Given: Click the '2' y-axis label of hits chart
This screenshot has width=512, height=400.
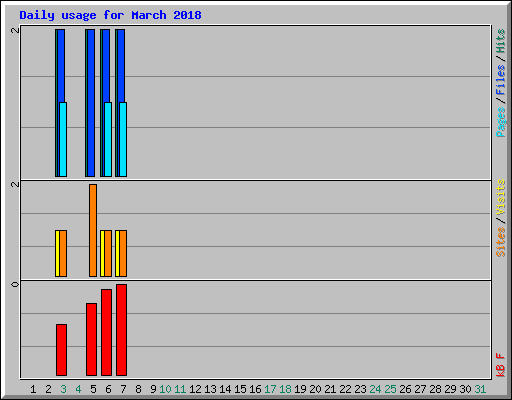Looking at the screenshot, I should 15,30.
